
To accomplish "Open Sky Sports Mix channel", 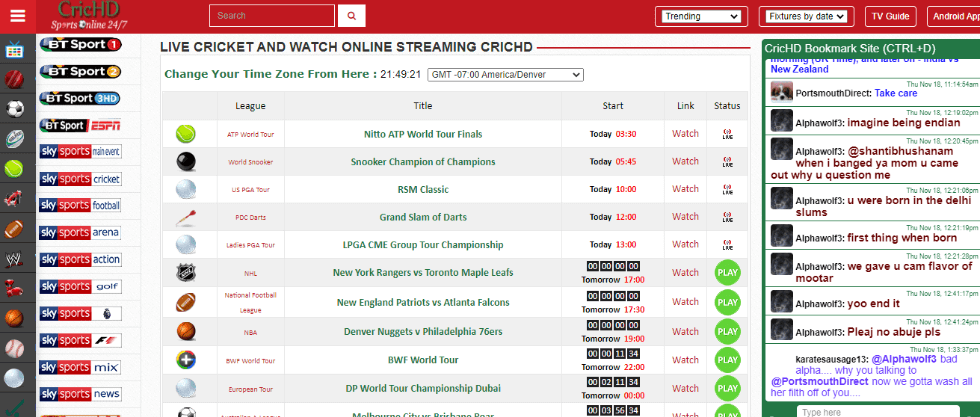I will [x=81, y=367].
